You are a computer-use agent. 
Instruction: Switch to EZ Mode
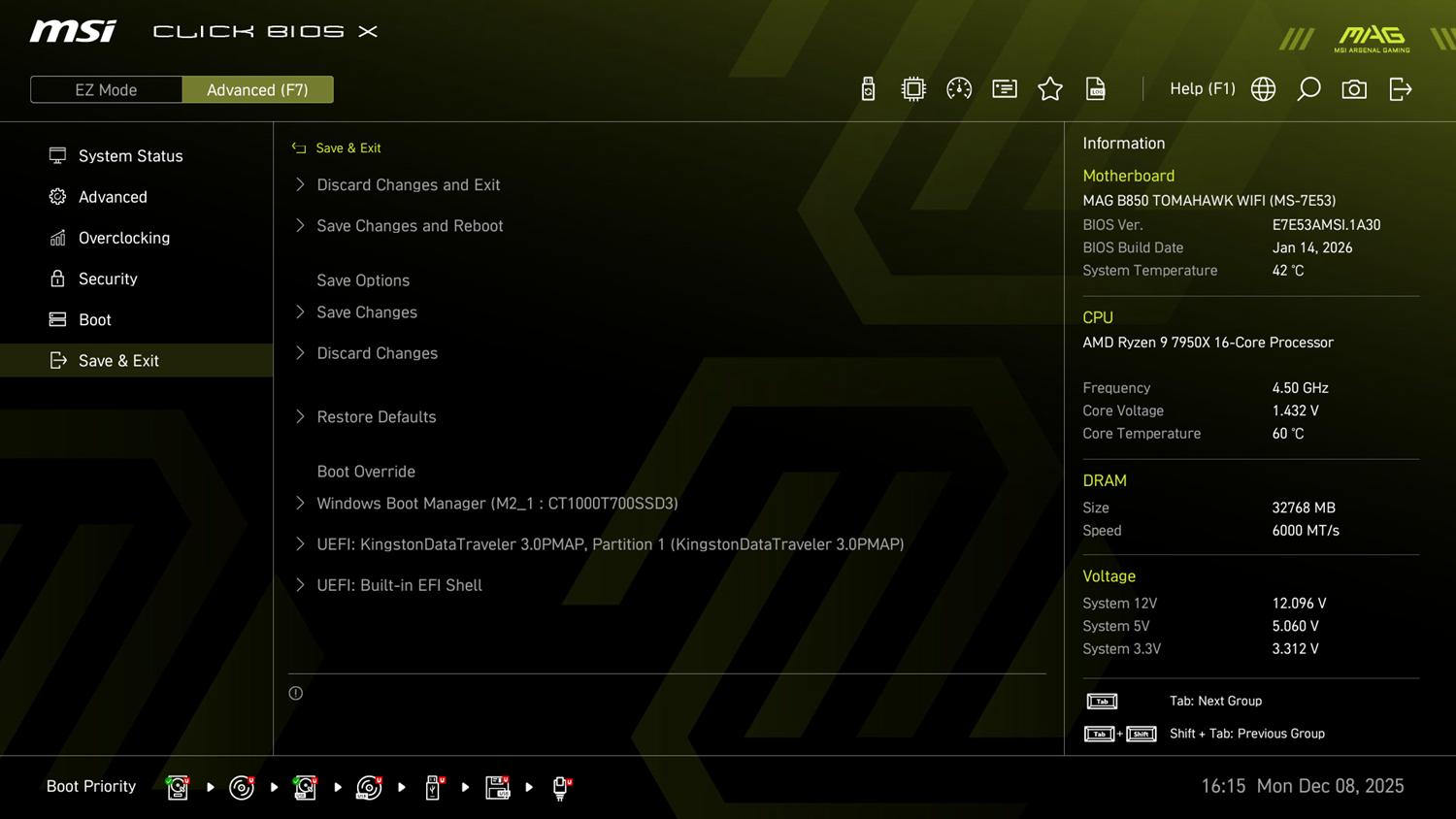point(106,89)
